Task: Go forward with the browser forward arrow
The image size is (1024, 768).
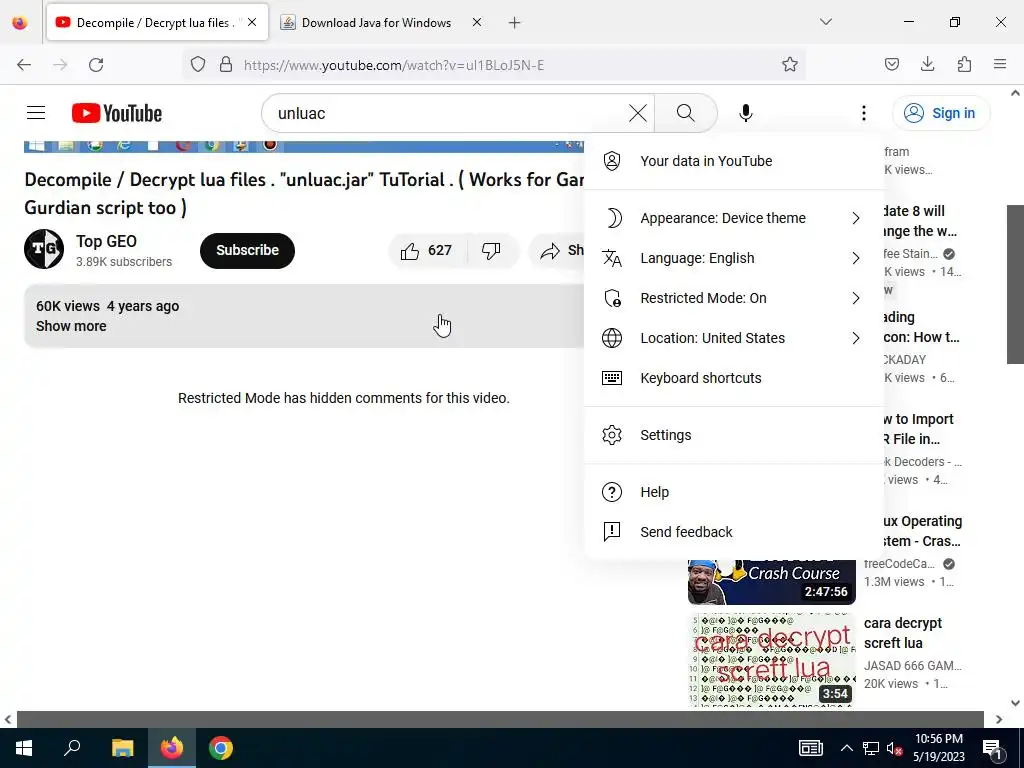Action: (x=60, y=65)
